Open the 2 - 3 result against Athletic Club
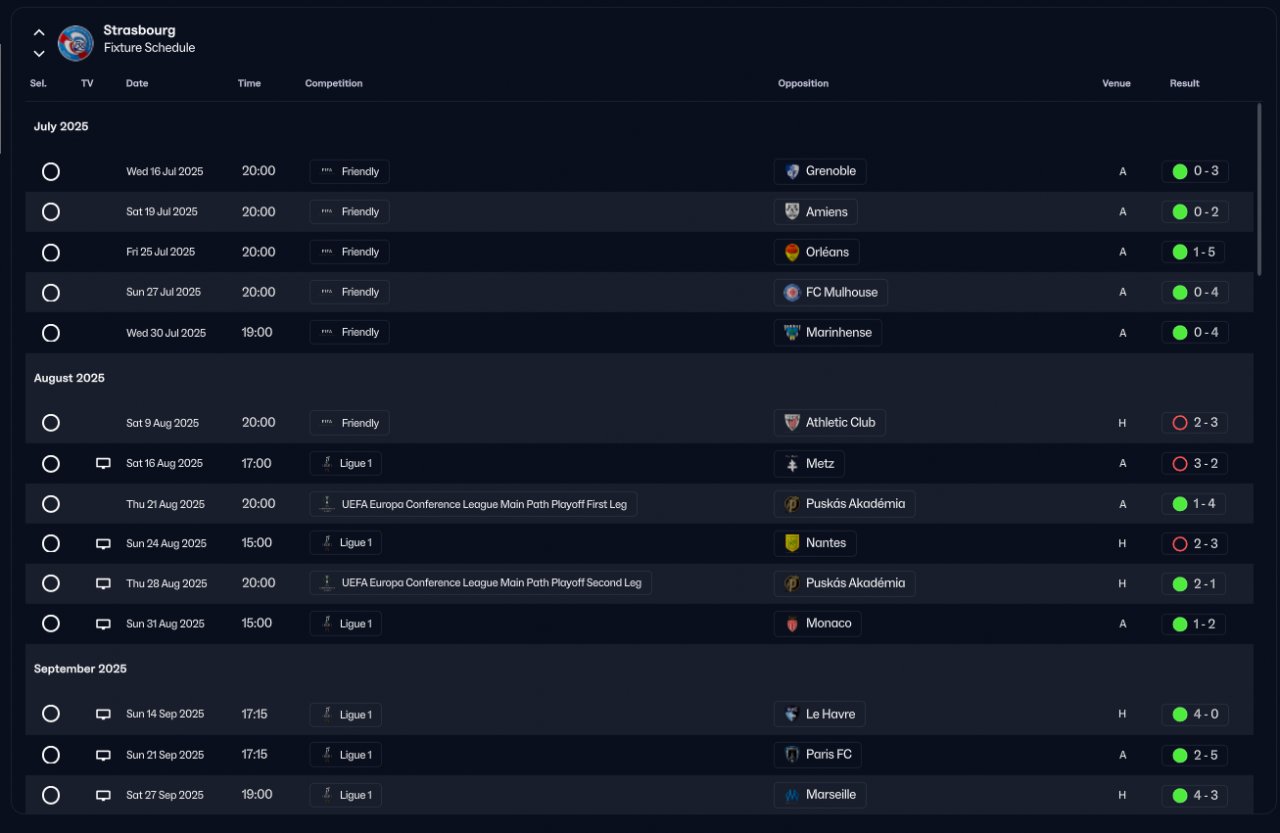Screen dimensions: 1280x833 [x=1195, y=422]
